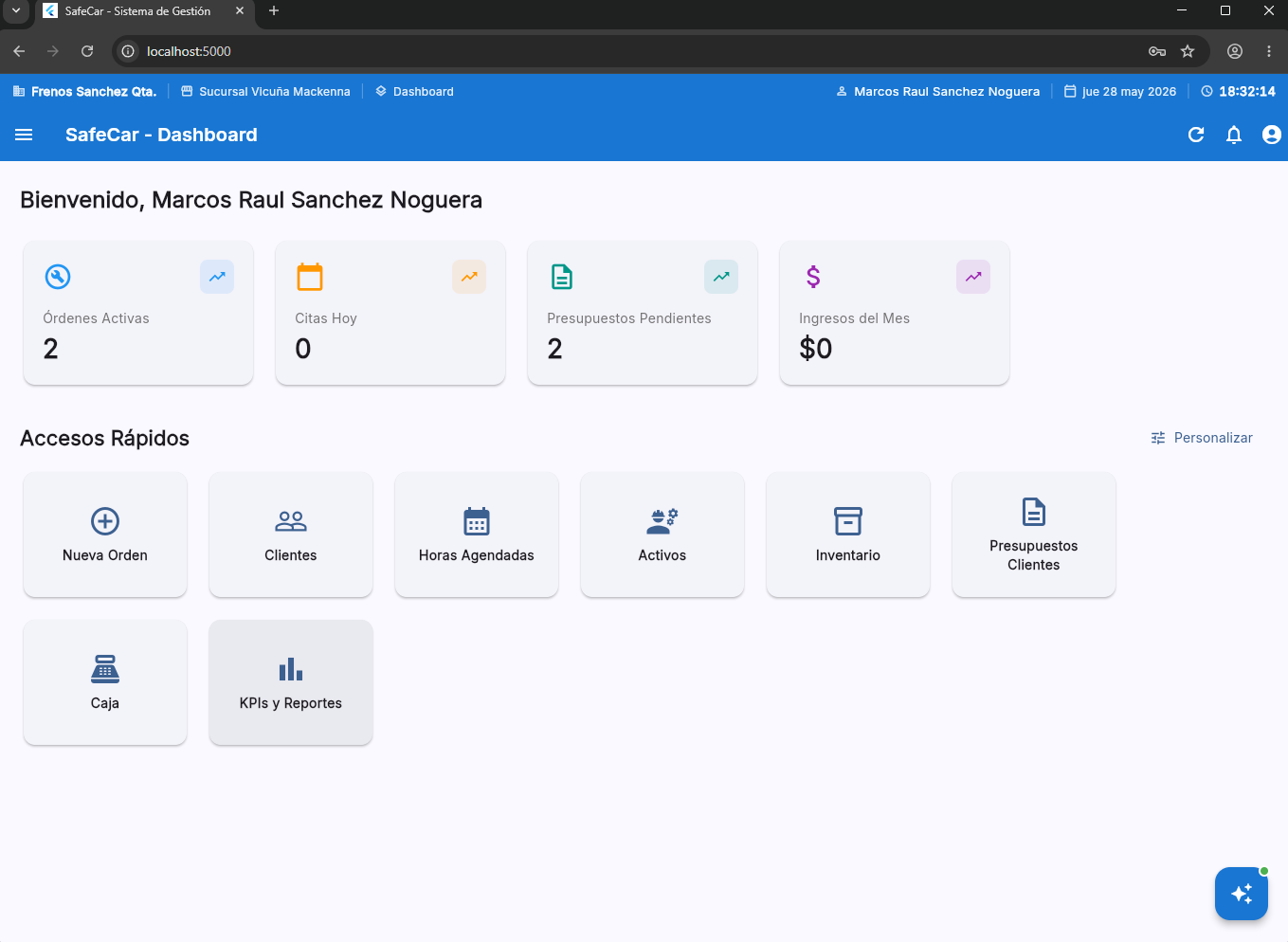The image size is (1288, 942).
Task: Open the user account avatar menu
Action: coord(1272,135)
